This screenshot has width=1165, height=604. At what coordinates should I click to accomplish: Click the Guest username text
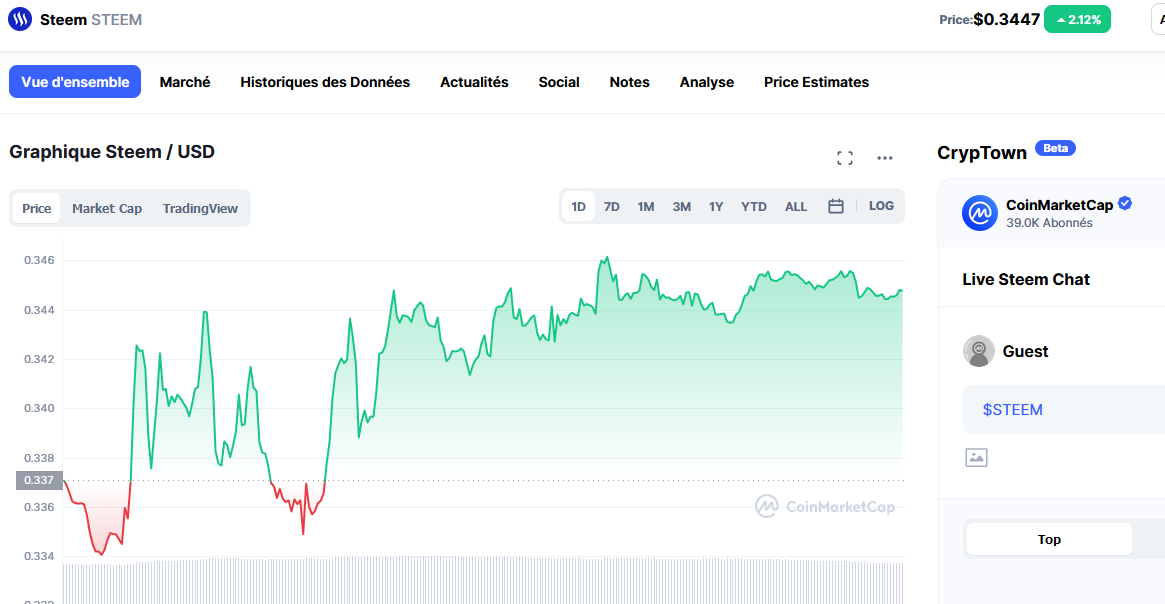(x=1025, y=351)
